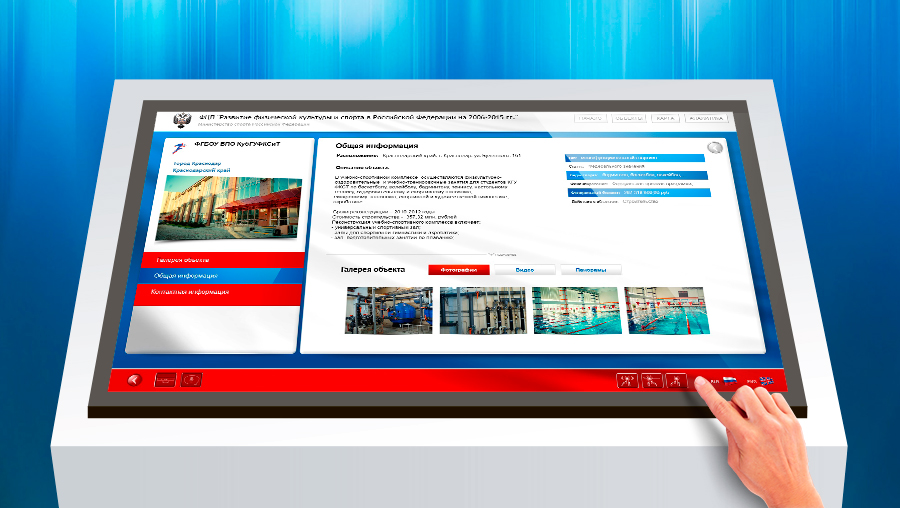Open the КАРТА top menu button
This screenshot has width=900, height=508.
665,118
